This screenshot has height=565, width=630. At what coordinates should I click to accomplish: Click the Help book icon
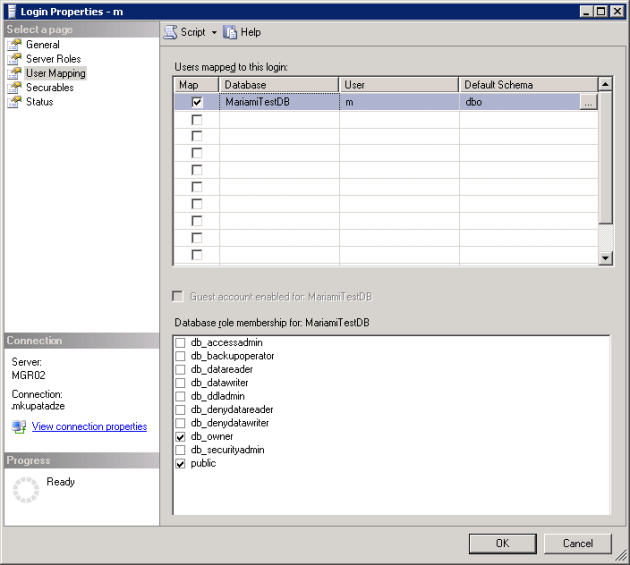point(230,32)
